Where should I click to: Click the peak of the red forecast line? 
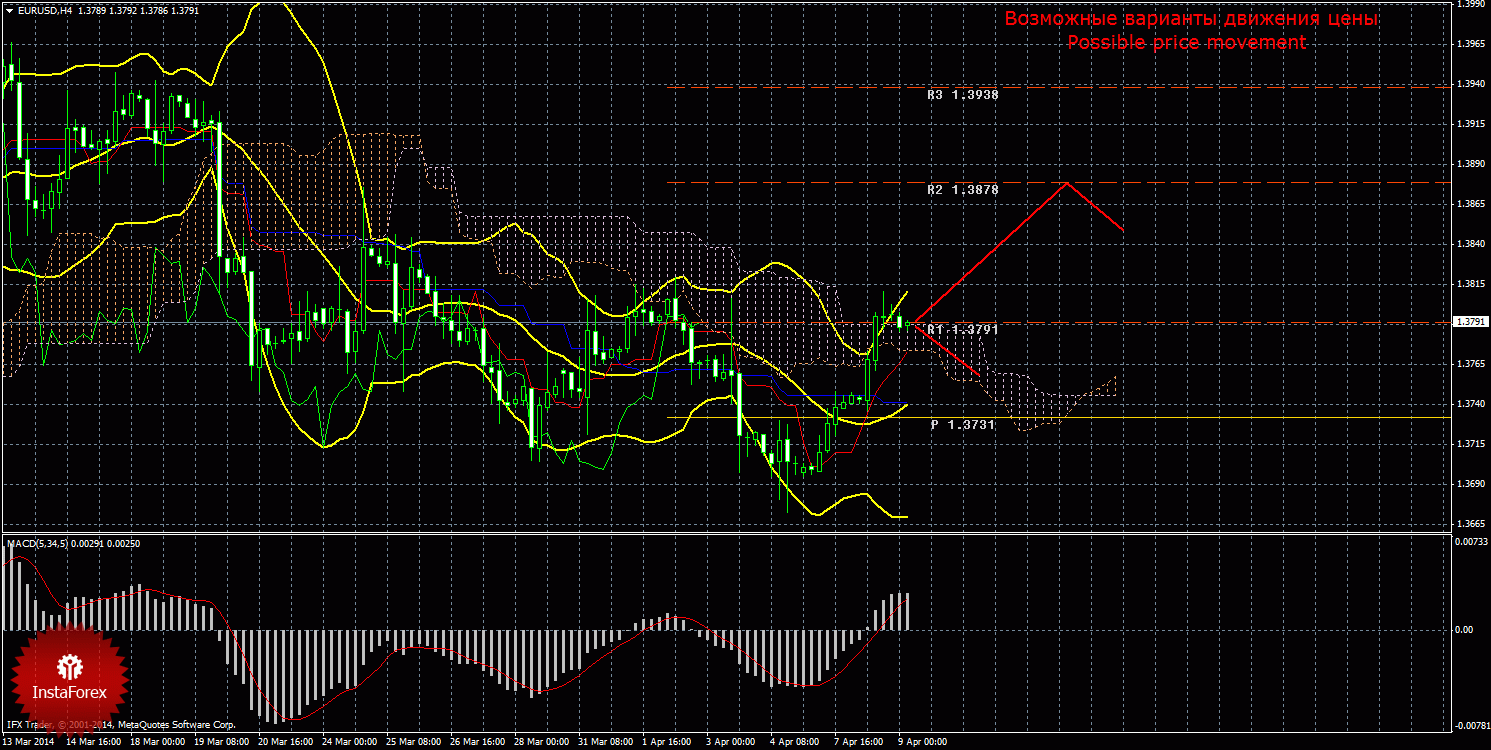click(x=1067, y=183)
